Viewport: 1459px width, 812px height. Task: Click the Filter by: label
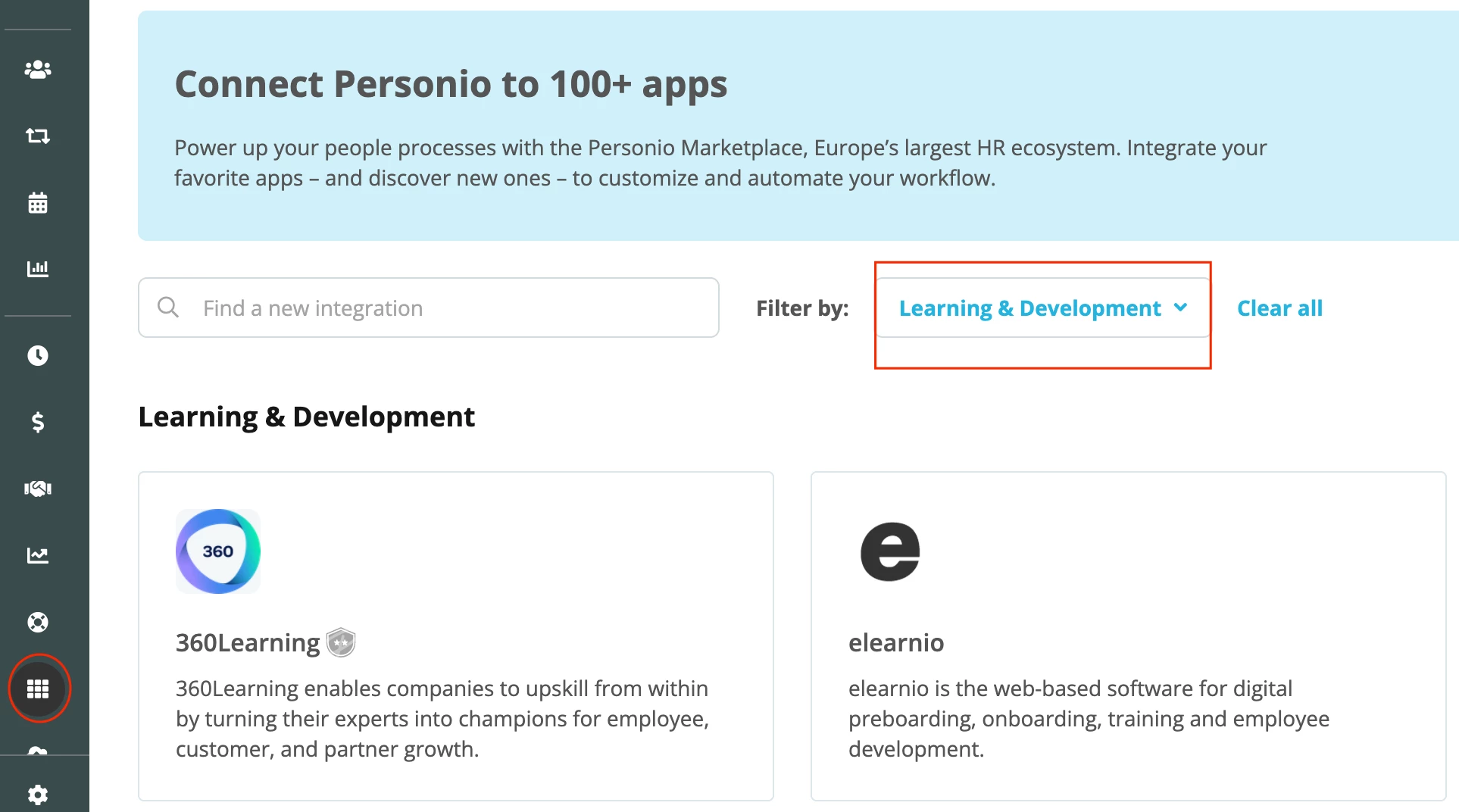(x=802, y=308)
